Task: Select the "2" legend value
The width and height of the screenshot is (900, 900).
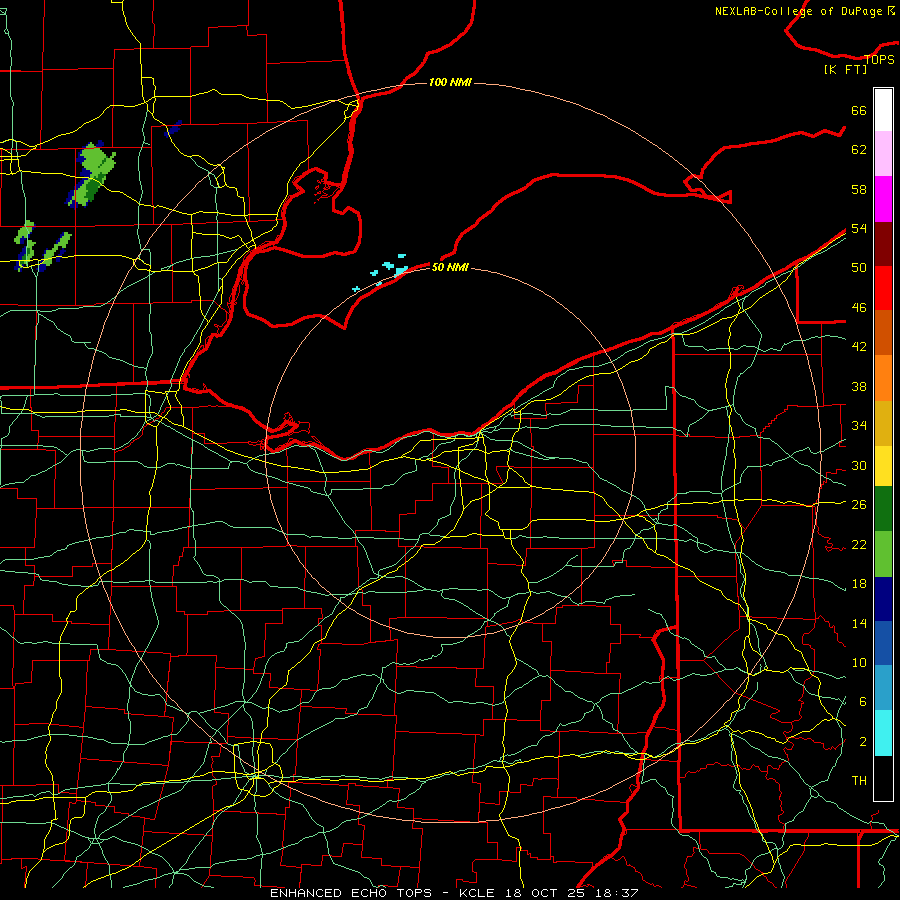Action: (x=863, y=742)
